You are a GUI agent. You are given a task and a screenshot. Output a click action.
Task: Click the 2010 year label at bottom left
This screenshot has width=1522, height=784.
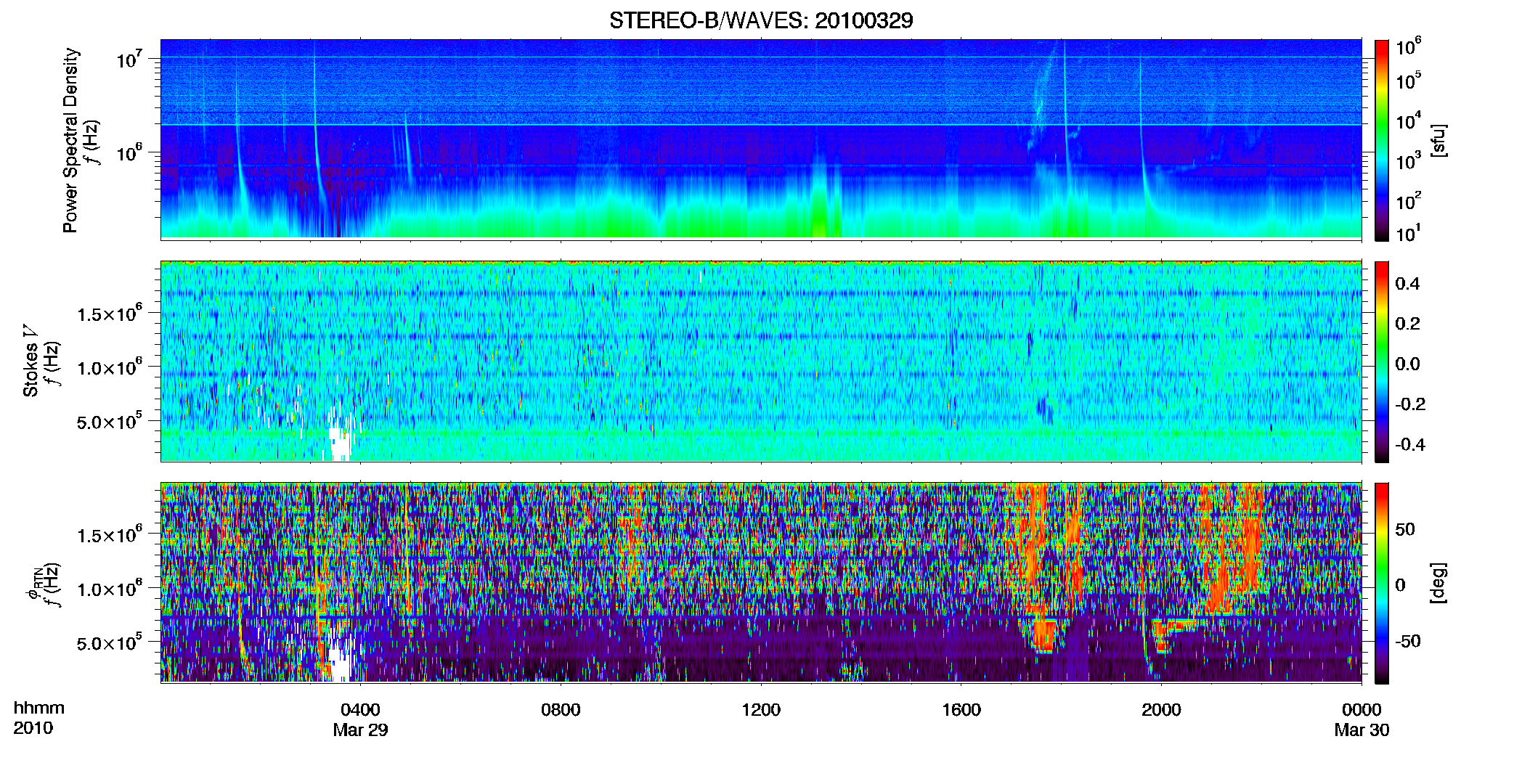click(x=33, y=728)
